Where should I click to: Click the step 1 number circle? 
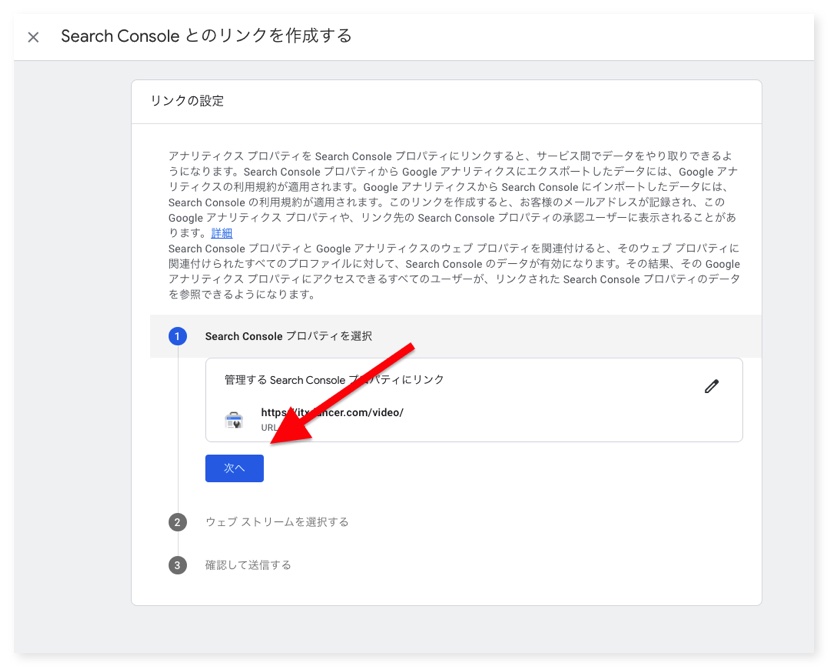177,337
